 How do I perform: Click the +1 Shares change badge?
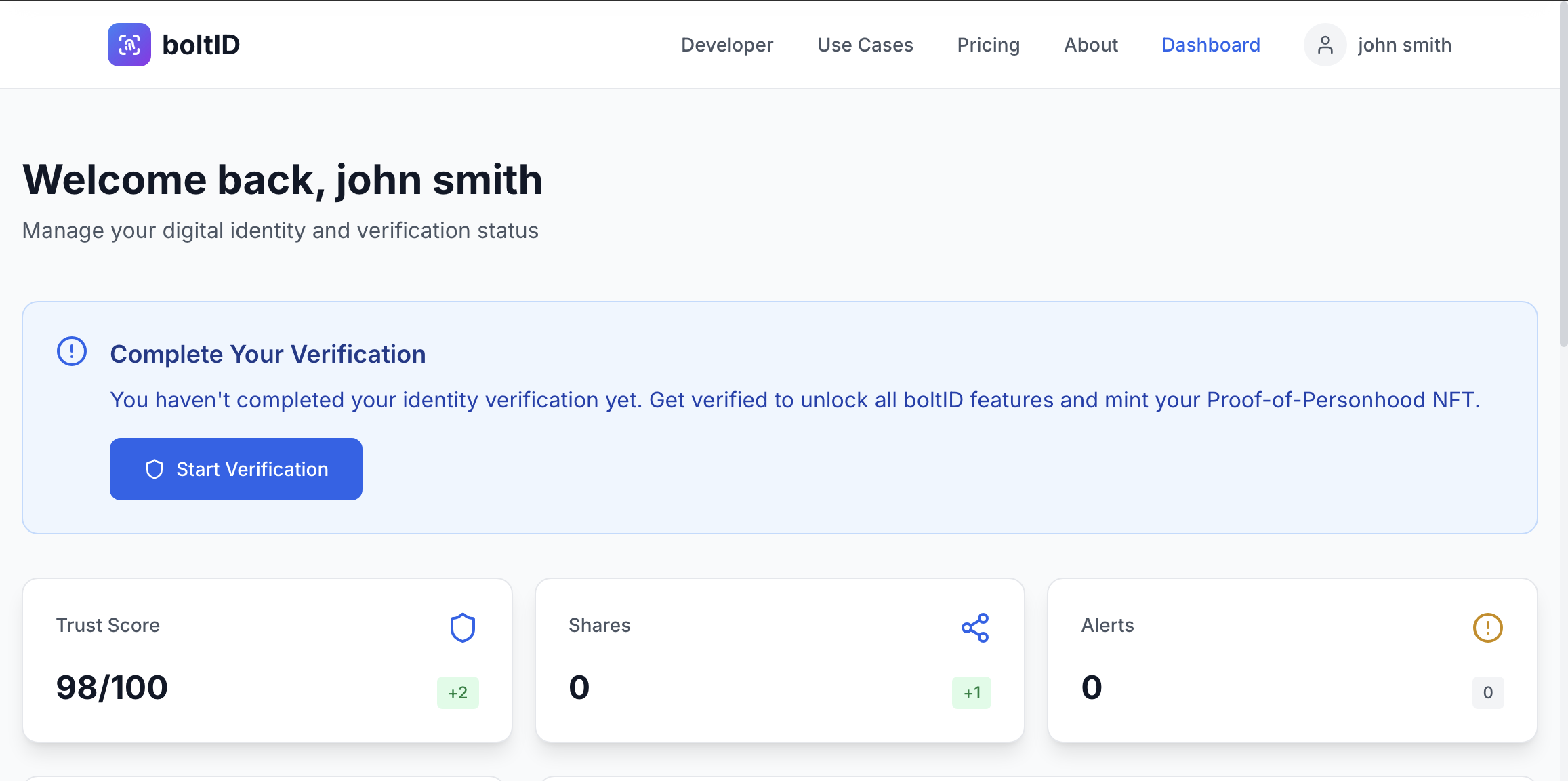tap(972, 693)
